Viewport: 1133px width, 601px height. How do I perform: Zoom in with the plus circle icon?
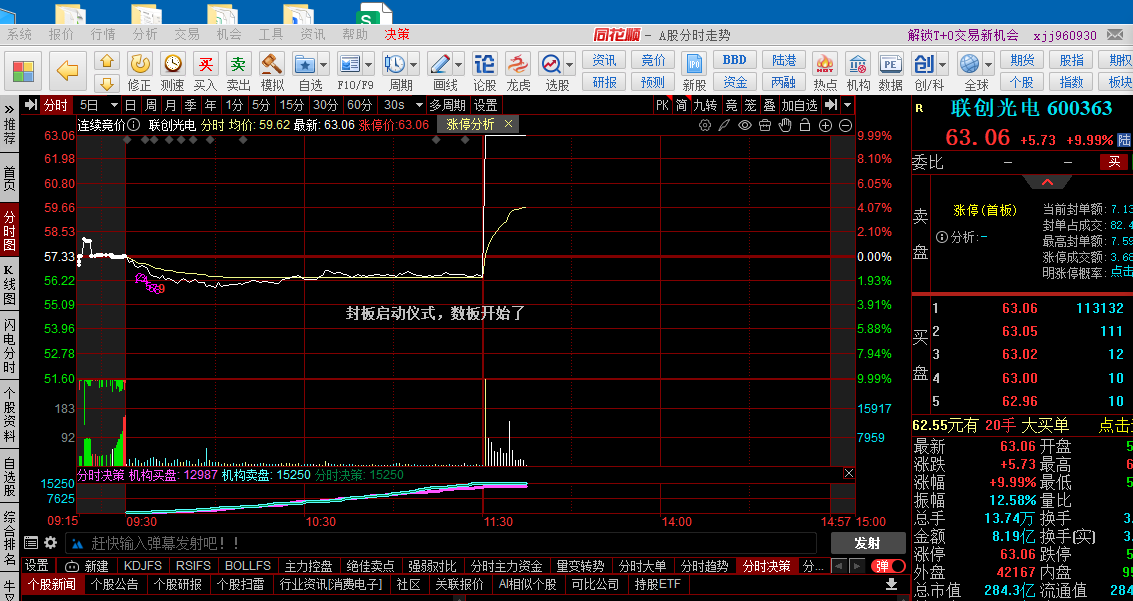825,125
